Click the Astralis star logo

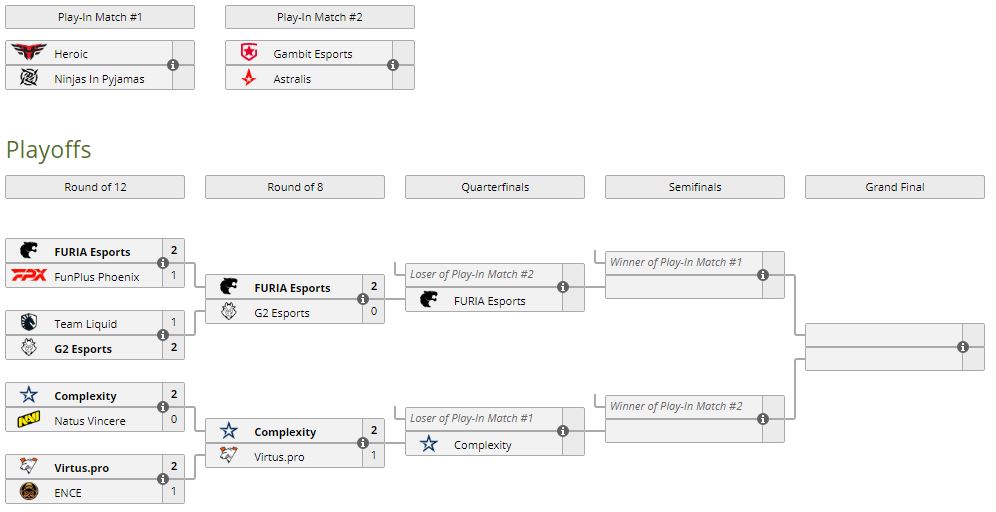tap(249, 78)
